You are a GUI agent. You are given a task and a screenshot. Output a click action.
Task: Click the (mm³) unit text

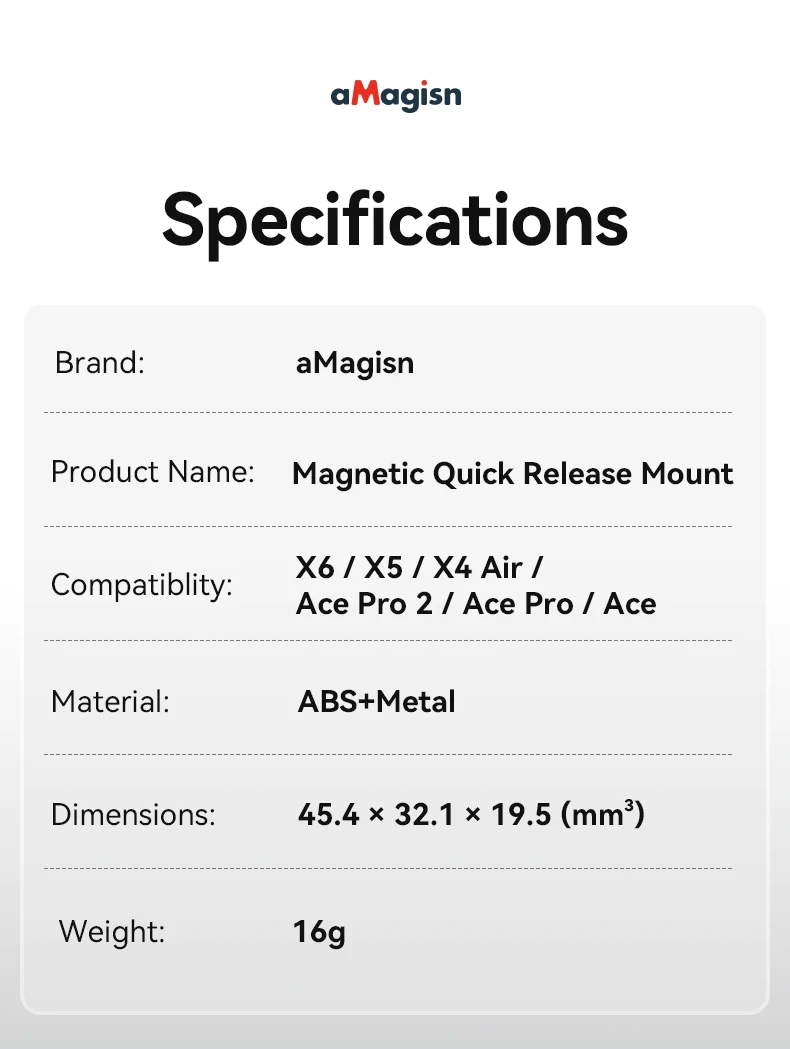(603, 814)
